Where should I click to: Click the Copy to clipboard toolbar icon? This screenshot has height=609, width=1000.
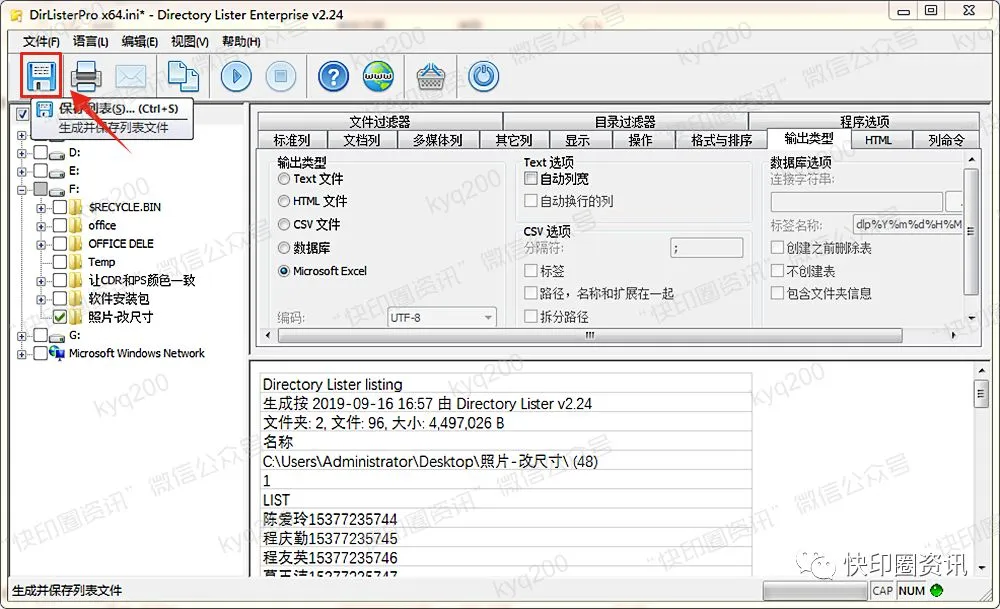(x=183, y=76)
